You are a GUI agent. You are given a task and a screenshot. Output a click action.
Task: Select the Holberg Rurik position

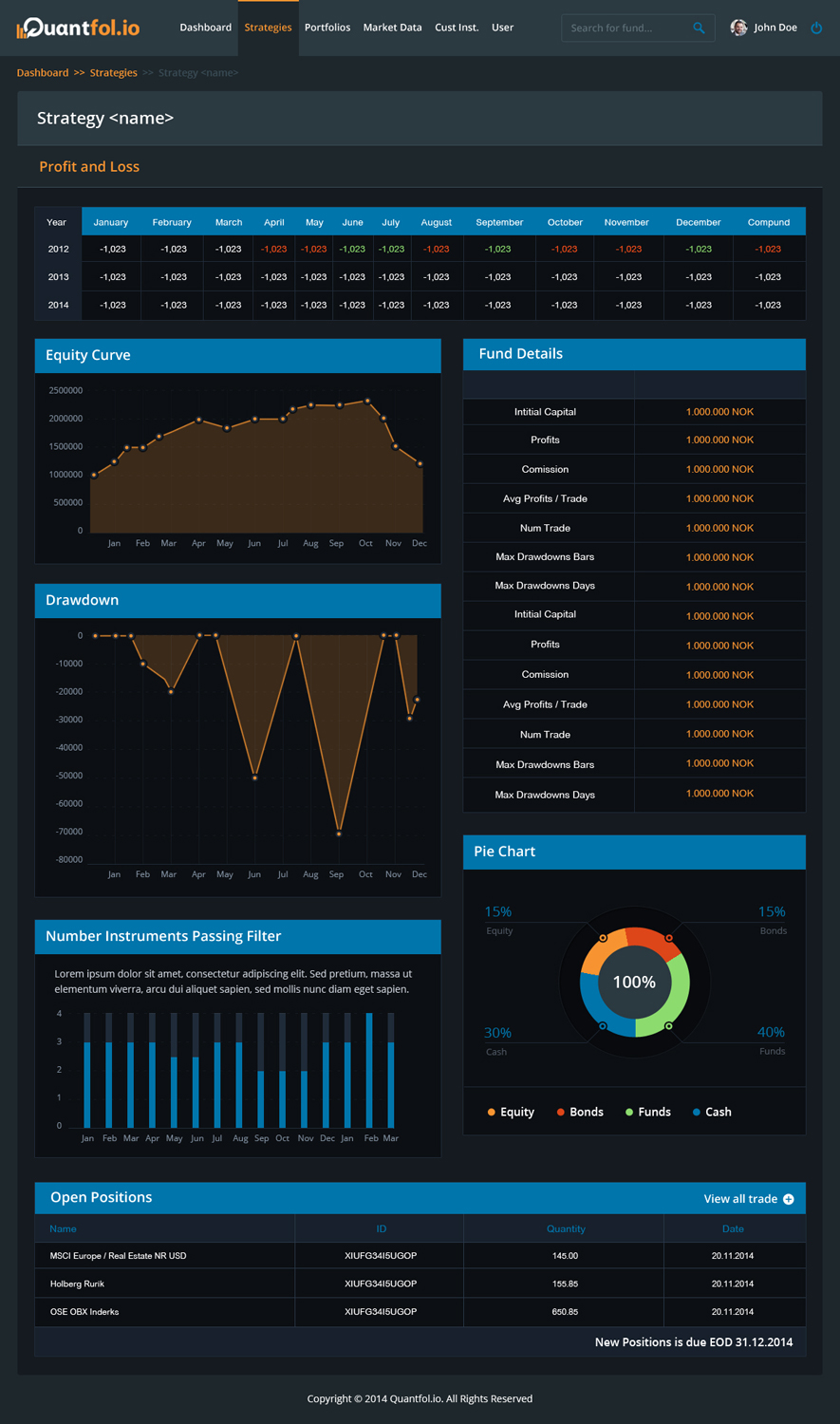(77, 1283)
